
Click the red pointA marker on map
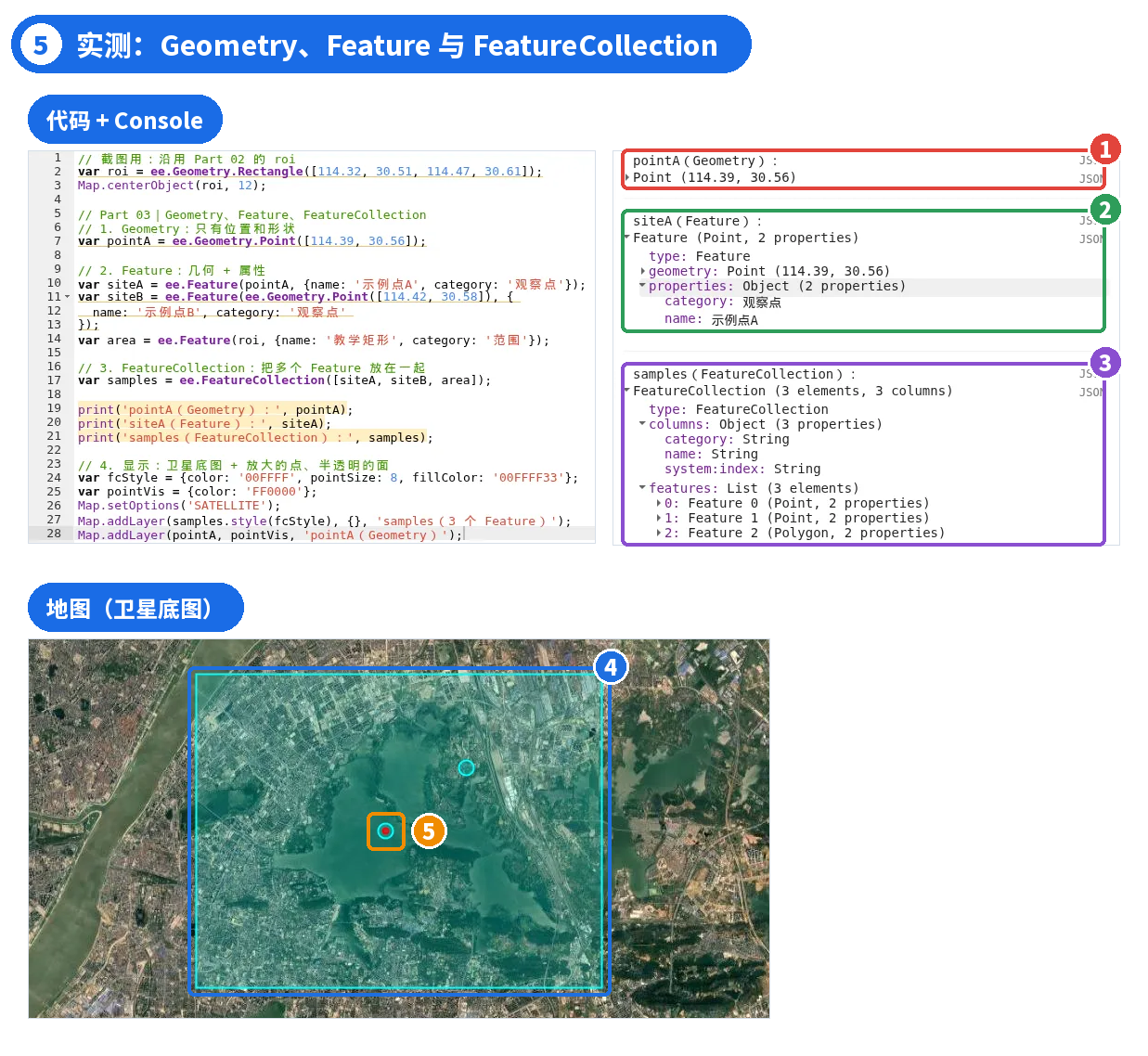(385, 831)
